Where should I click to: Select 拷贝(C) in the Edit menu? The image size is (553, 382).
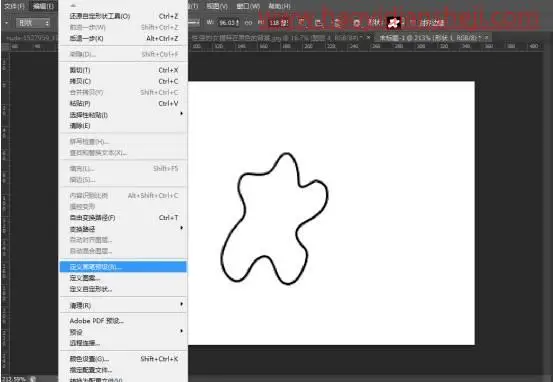click(x=123, y=81)
